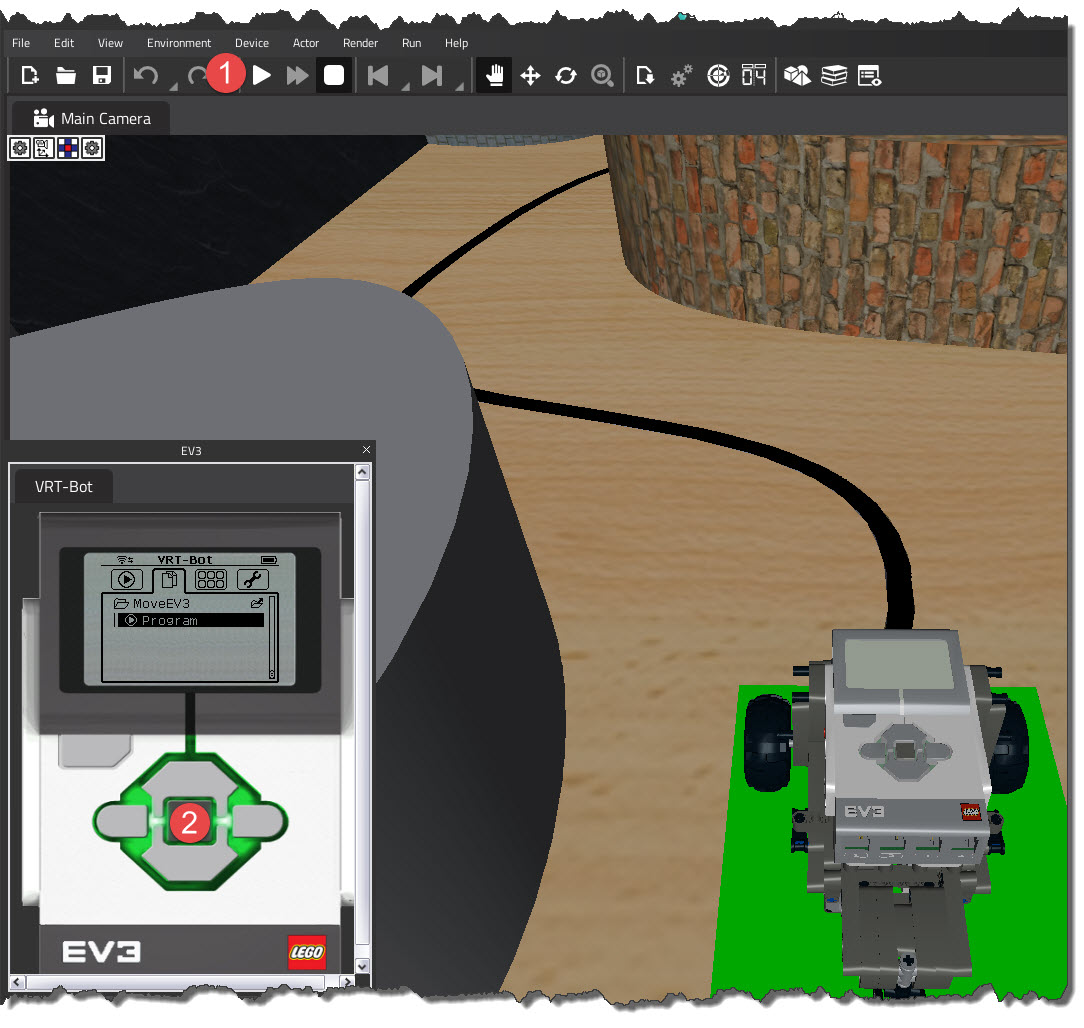1084x1028 pixels.
Task: Expand the dropdown beside the skip-back button
Action: [406, 86]
